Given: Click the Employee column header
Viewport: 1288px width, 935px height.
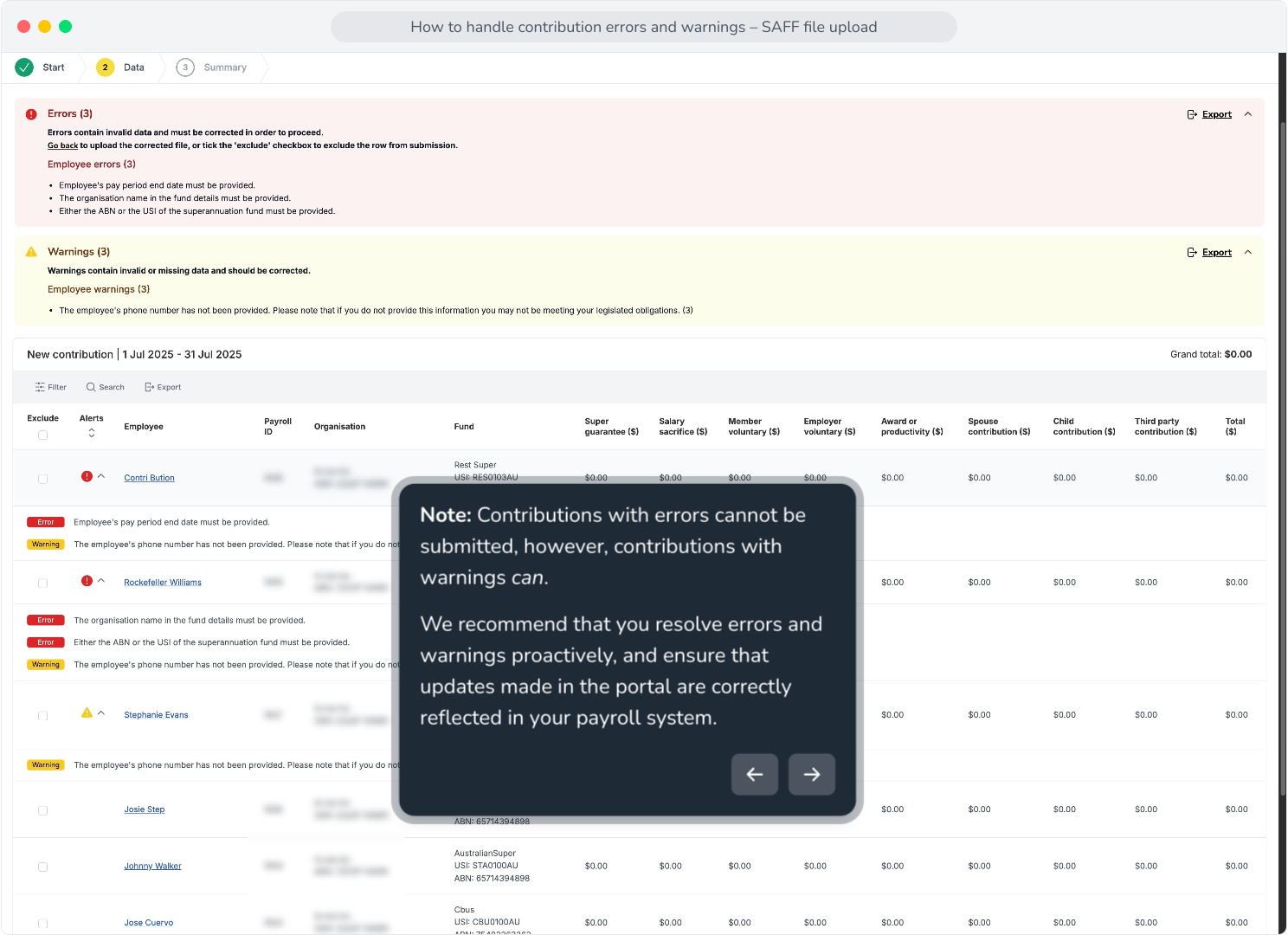Looking at the screenshot, I should pos(144,427).
